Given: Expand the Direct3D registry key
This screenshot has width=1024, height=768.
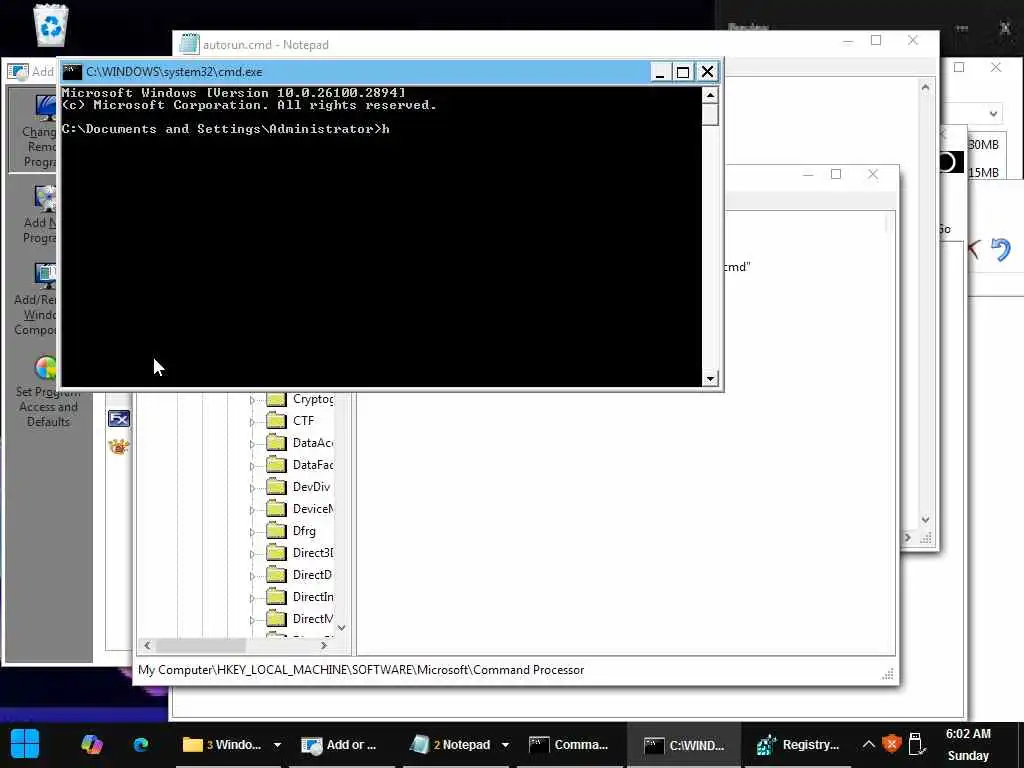Looking at the screenshot, I should (253, 554).
